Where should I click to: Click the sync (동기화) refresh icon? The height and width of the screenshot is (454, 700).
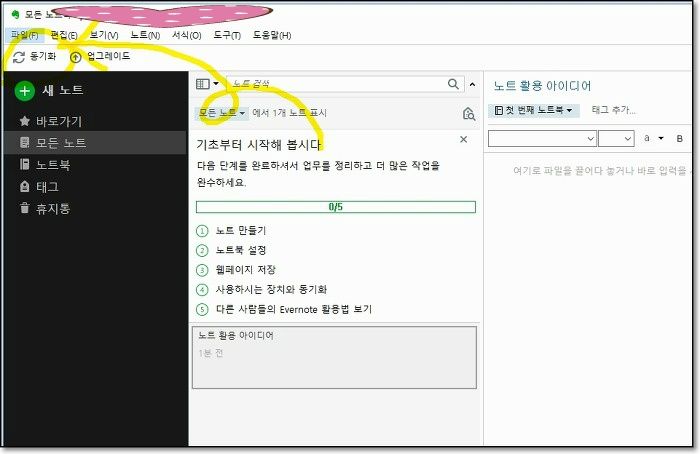[19, 57]
